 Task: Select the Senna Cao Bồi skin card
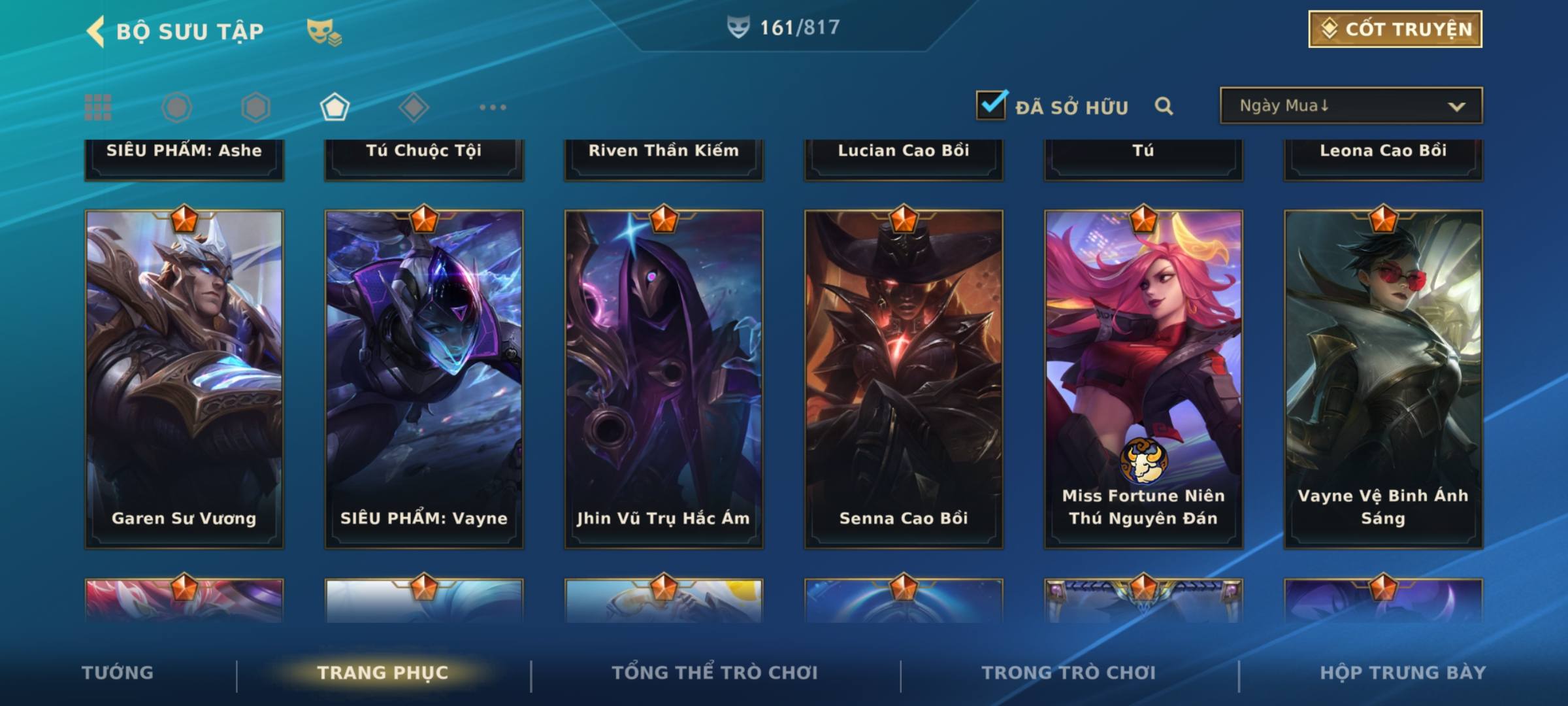pyautogui.click(x=904, y=379)
